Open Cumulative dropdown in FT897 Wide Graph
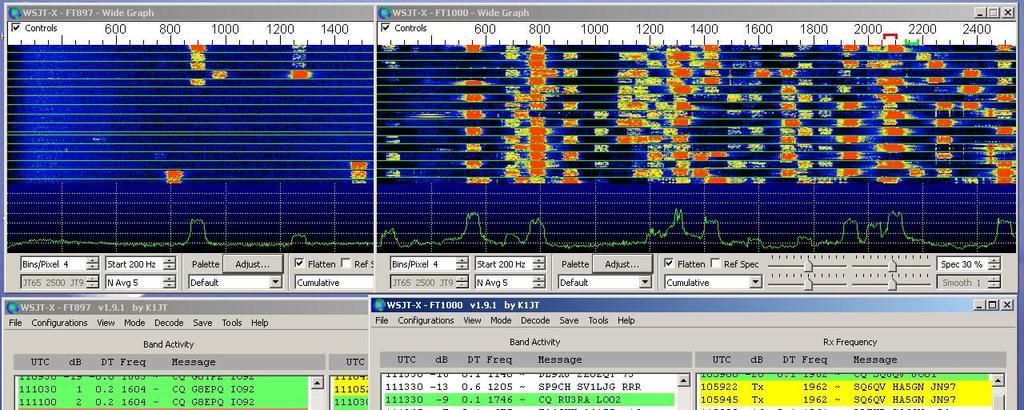Image resolution: width=1024 pixels, height=410 pixels. (x=334, y=283)
